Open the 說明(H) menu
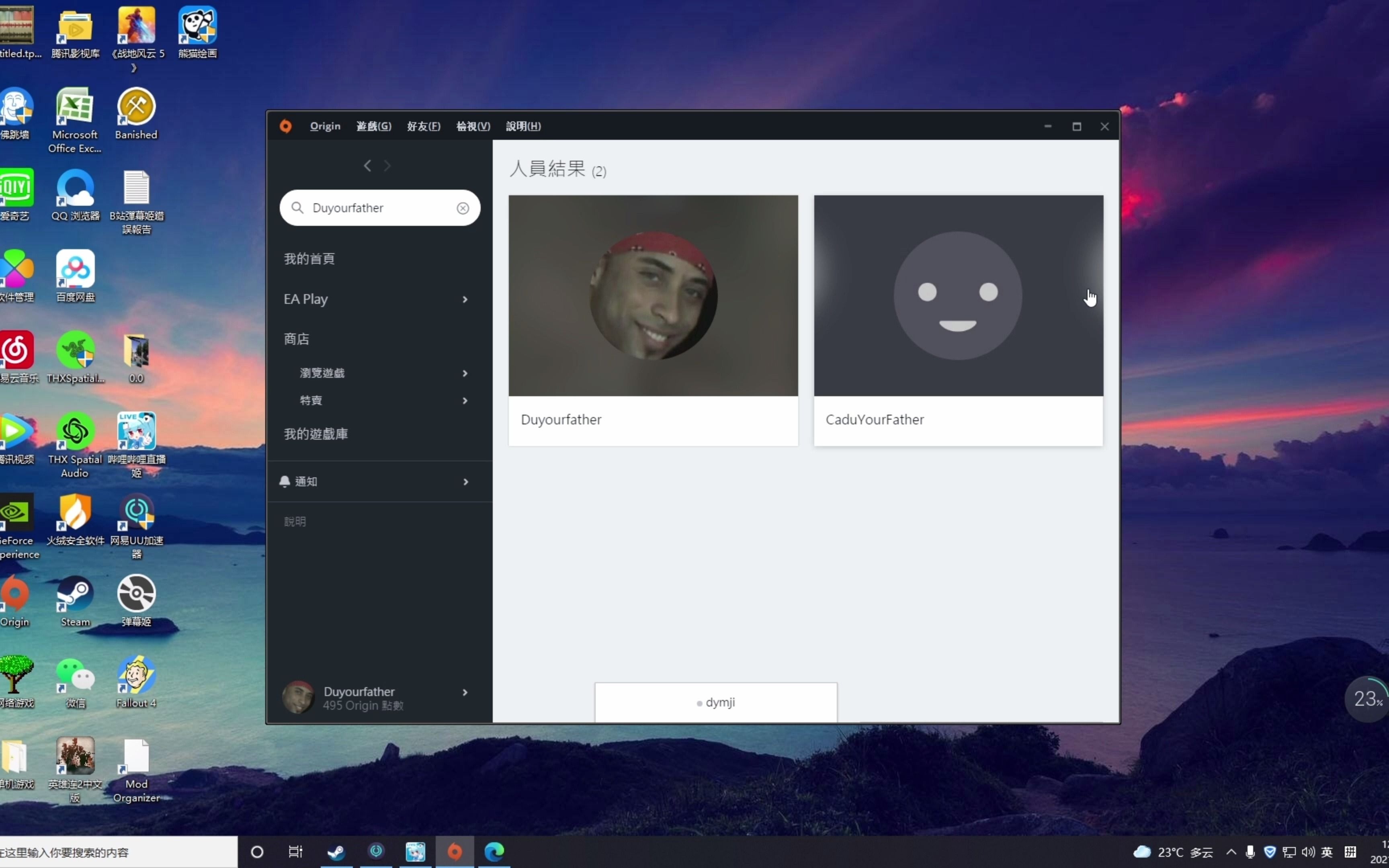 click(x=523, y=126)
